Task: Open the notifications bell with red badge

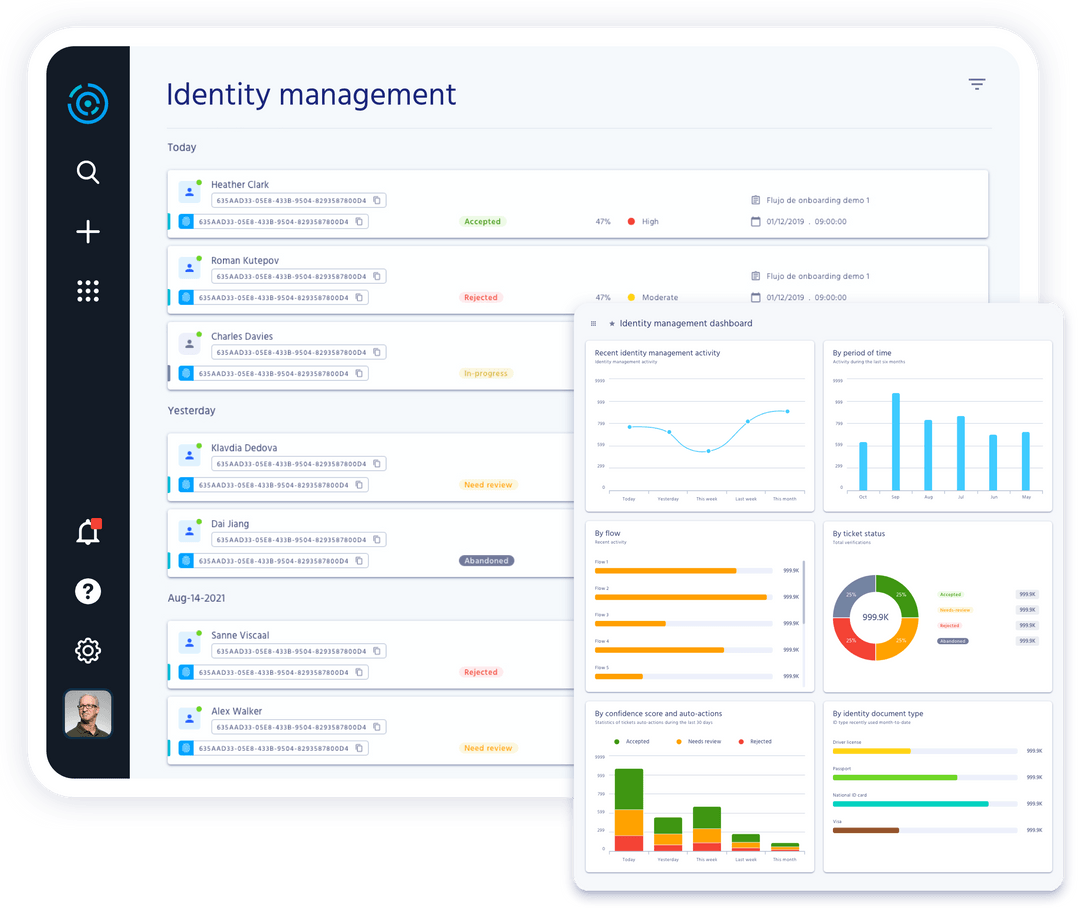Action: pos(88,532)
